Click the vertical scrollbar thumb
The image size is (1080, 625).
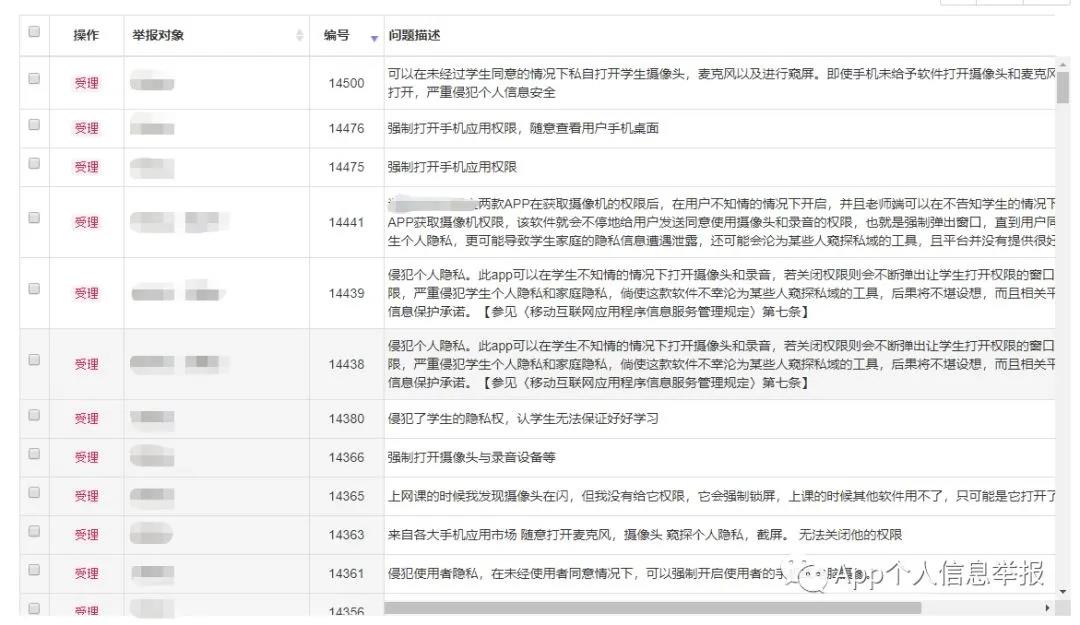[x=1063, y=88]
